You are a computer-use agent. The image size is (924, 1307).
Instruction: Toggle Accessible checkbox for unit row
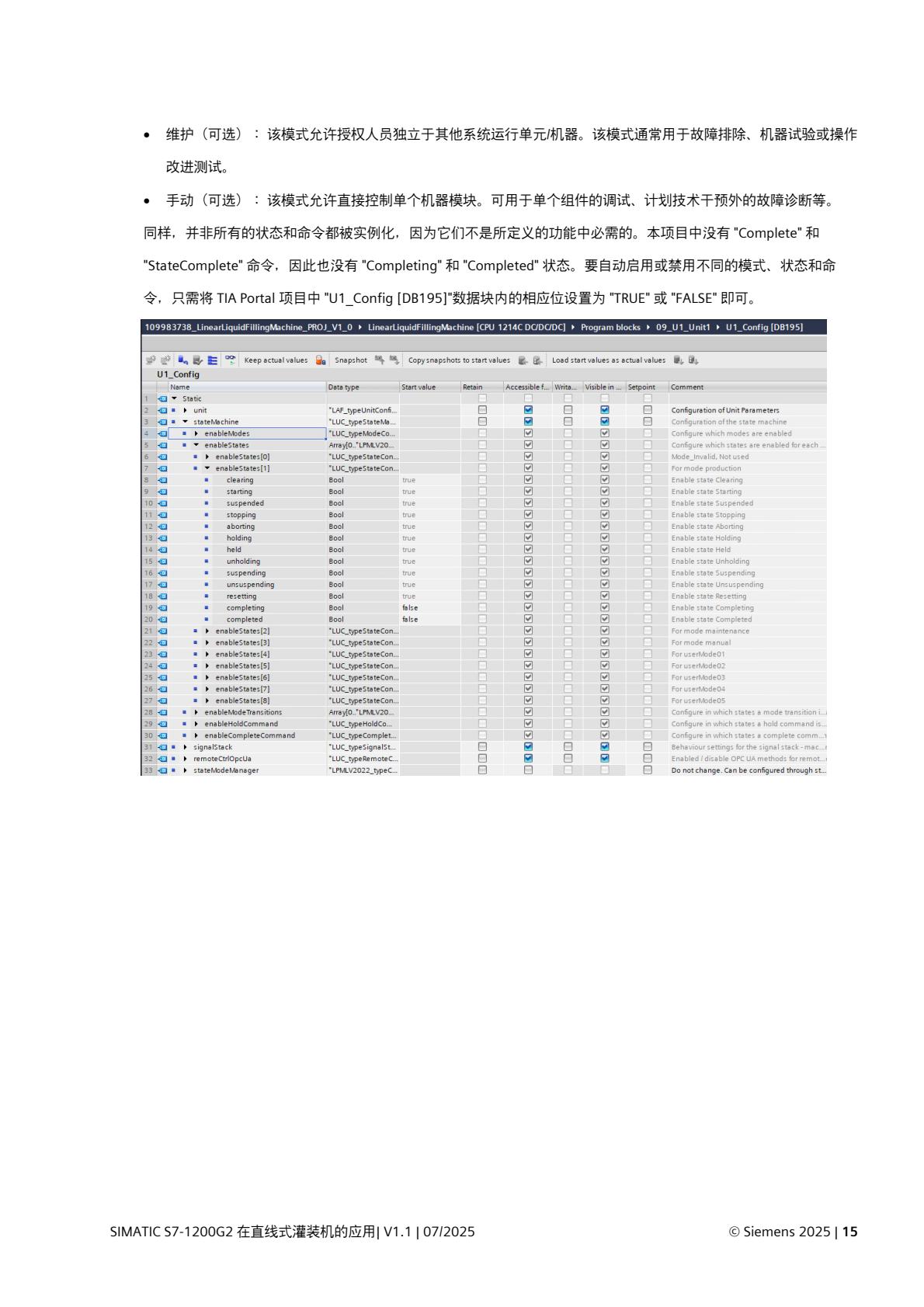[528, 410]
